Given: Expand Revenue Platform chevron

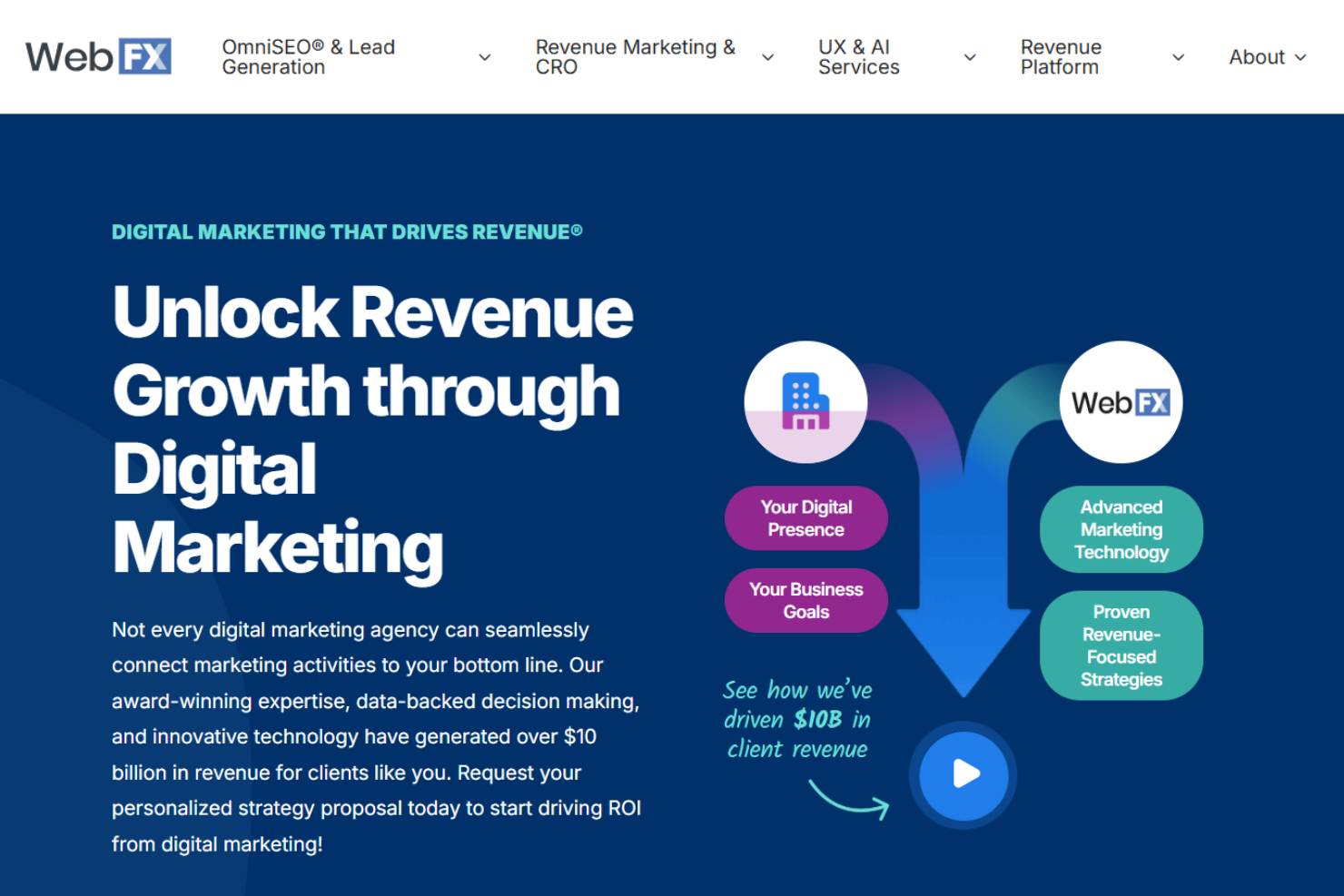Looking at the screenshot, I should 1179,57.
